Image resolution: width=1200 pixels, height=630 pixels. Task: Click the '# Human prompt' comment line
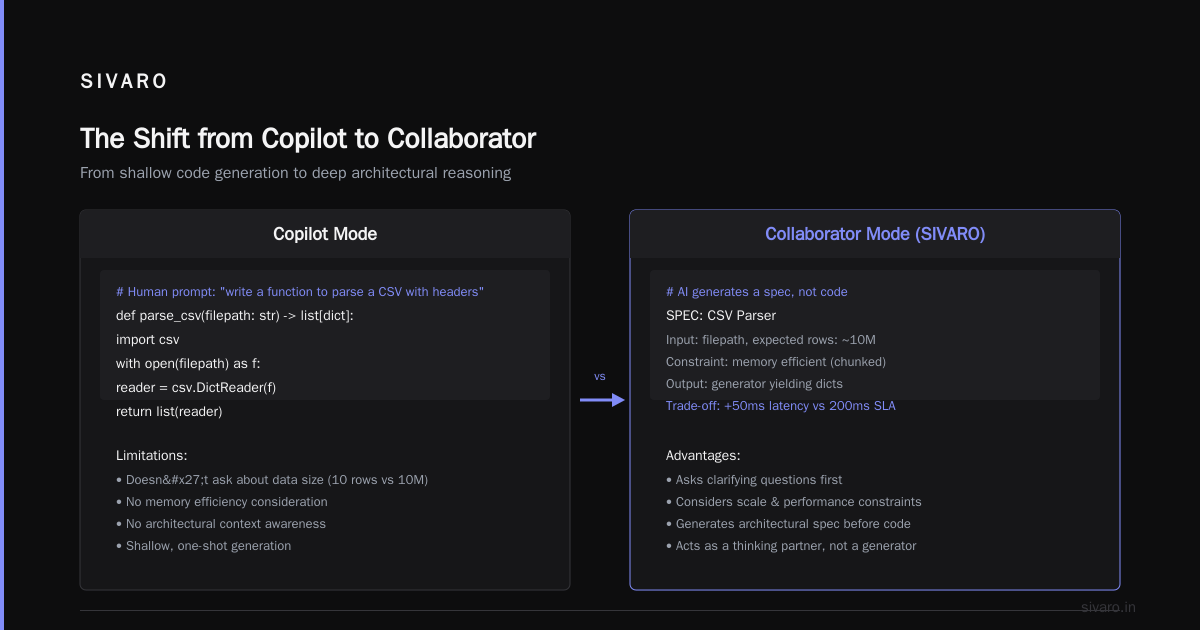click(300, 292)
